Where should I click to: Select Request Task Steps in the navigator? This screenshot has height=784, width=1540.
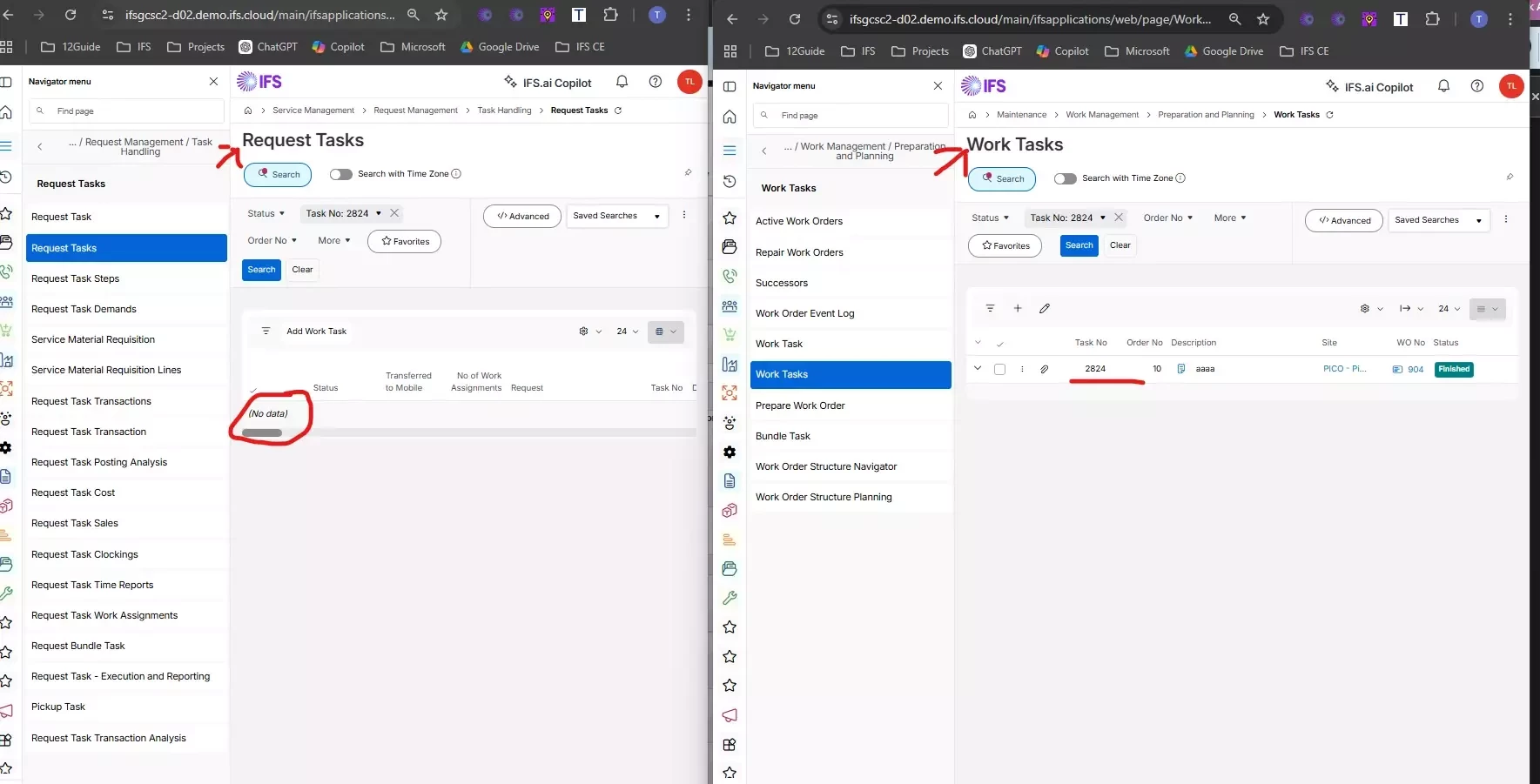pos(126,278)
